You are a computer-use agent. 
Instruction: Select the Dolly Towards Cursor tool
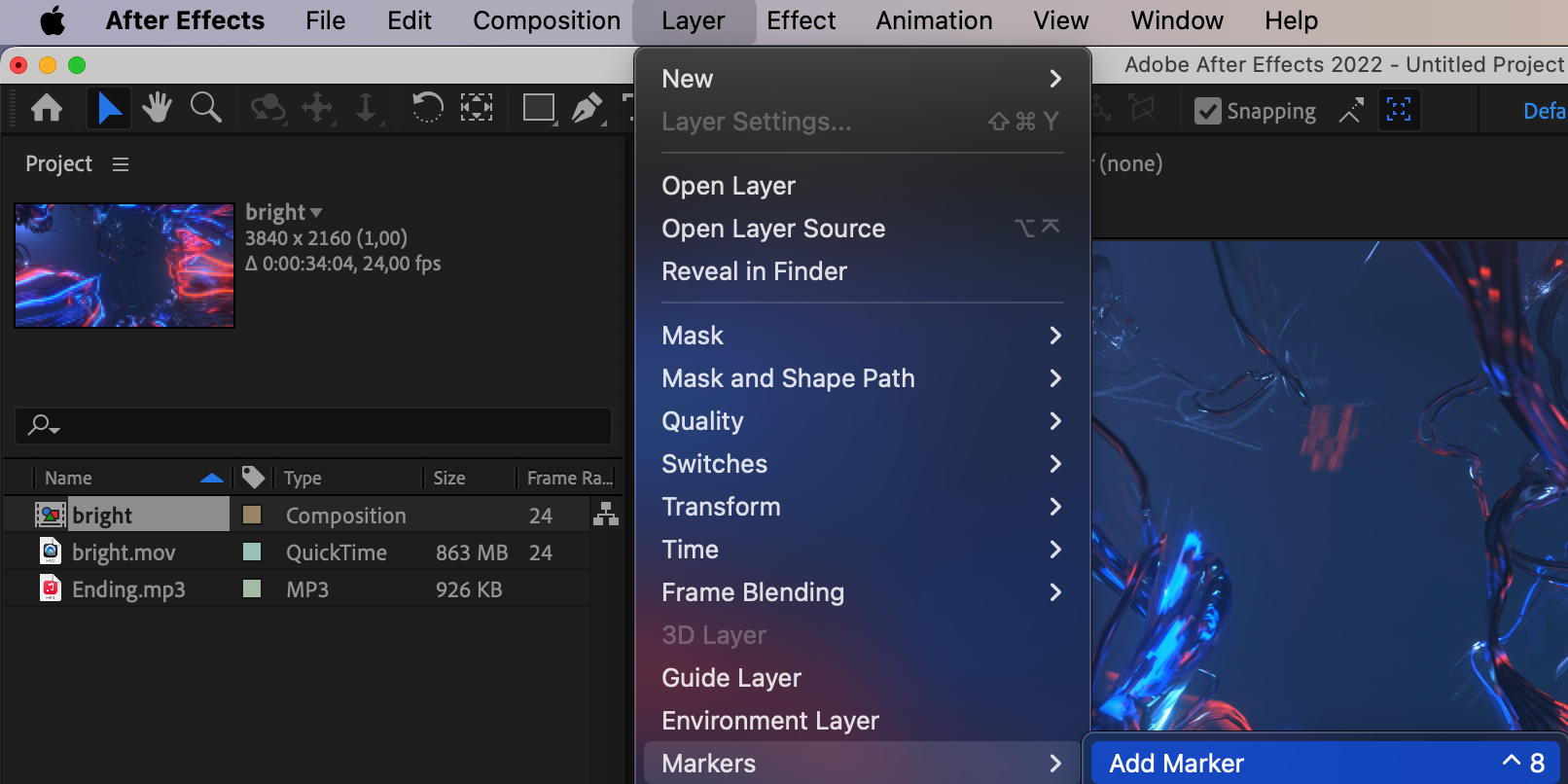pyautogui.click(x=366, y=108)
